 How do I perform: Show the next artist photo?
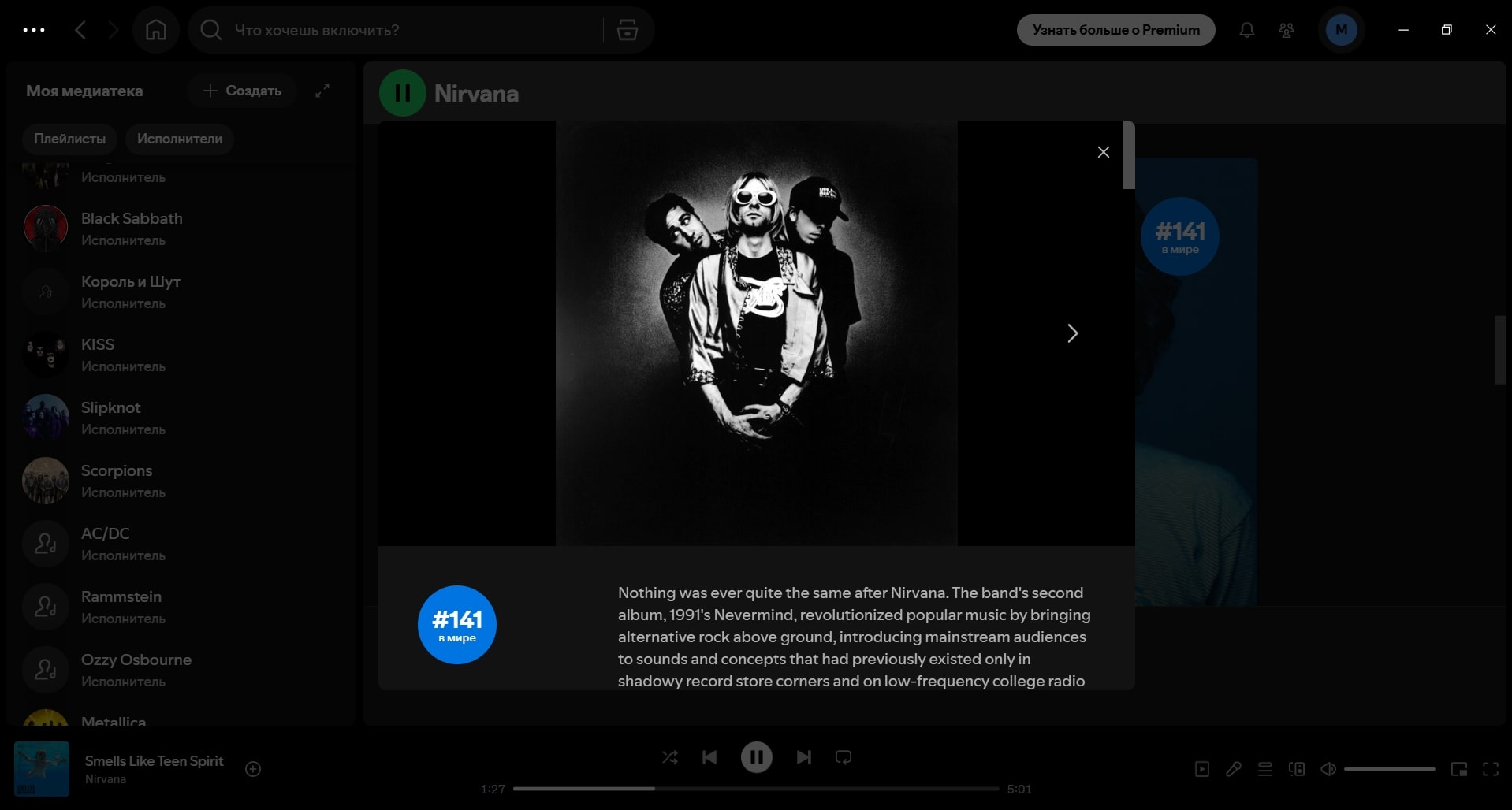click(x=1072, y=333)
